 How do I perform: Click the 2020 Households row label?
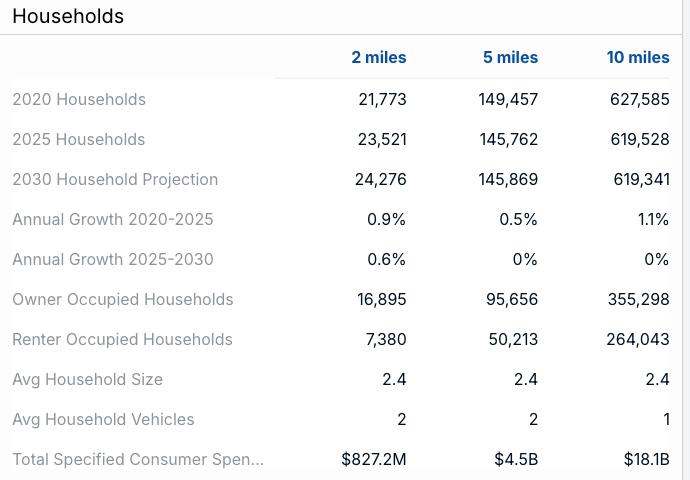[79, 99]
